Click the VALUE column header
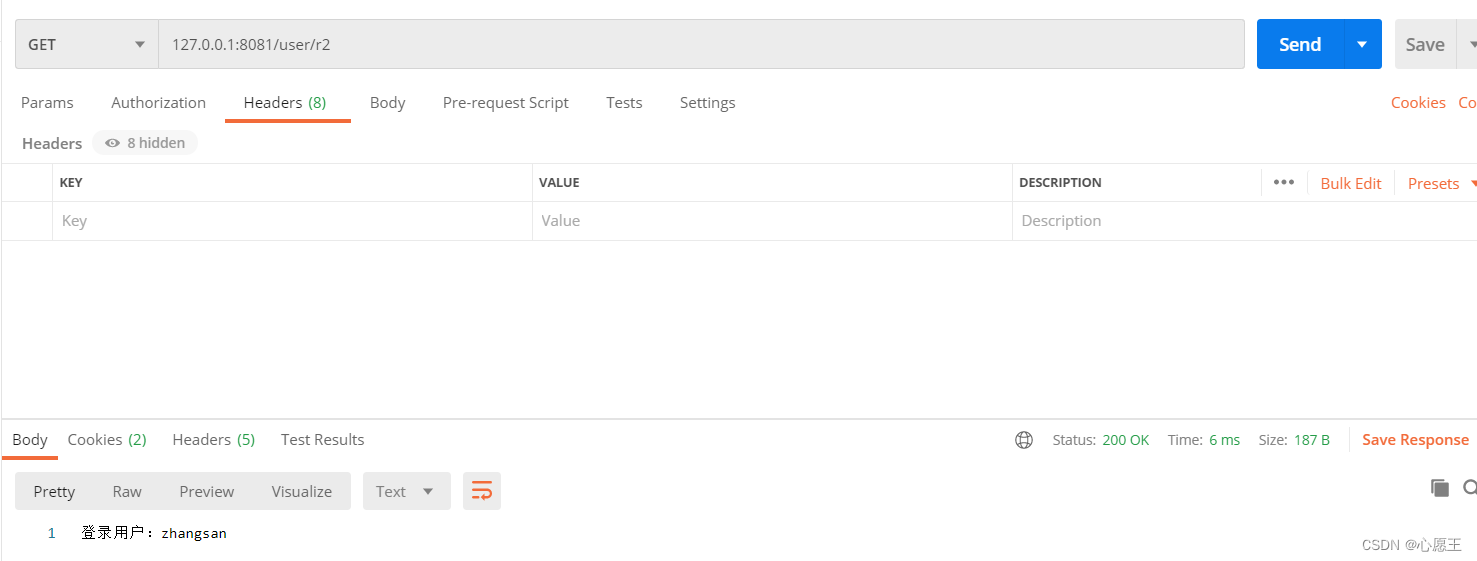 click(x=559, y=183)
